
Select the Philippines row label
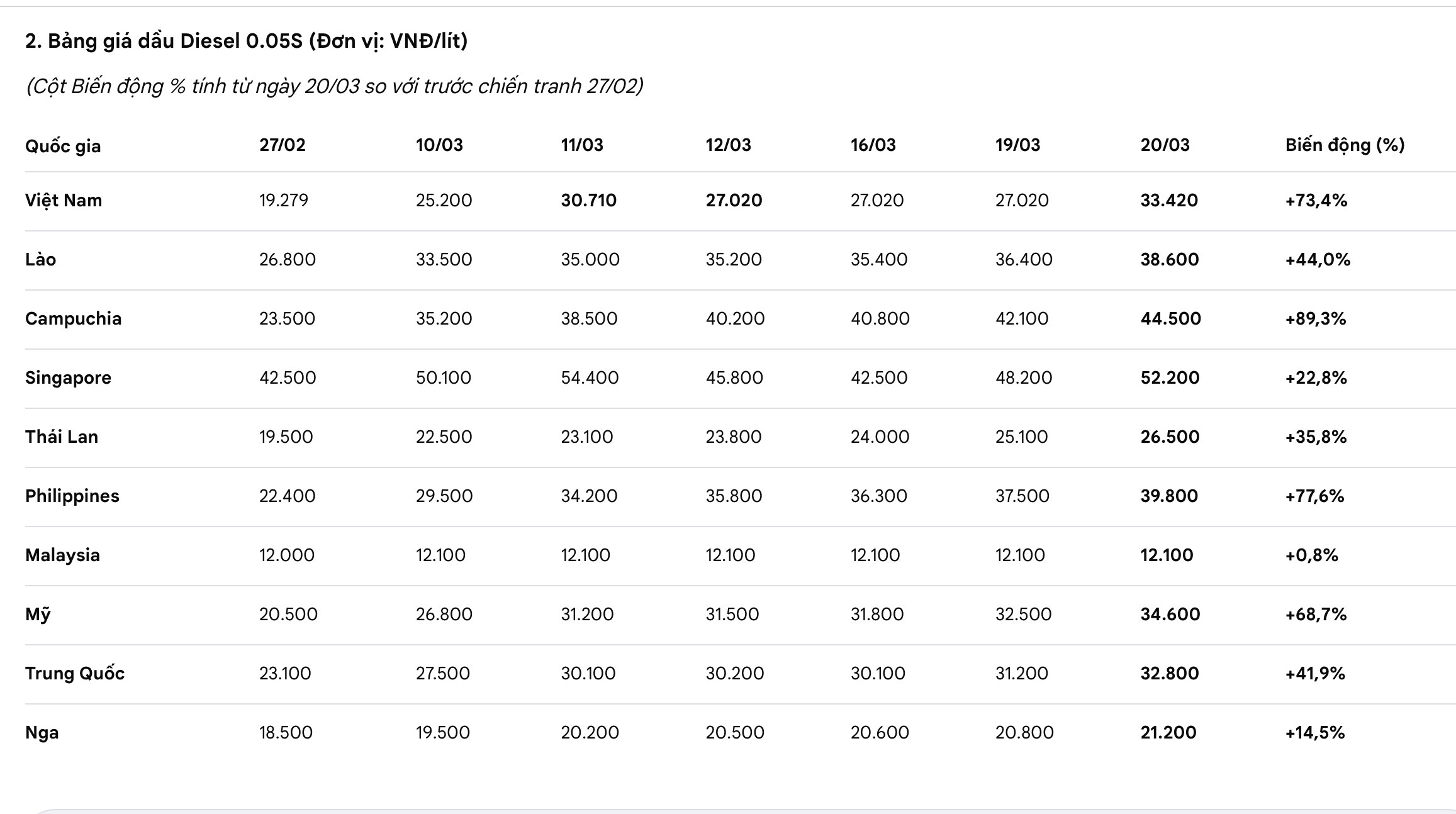click(x=72, y=496)
